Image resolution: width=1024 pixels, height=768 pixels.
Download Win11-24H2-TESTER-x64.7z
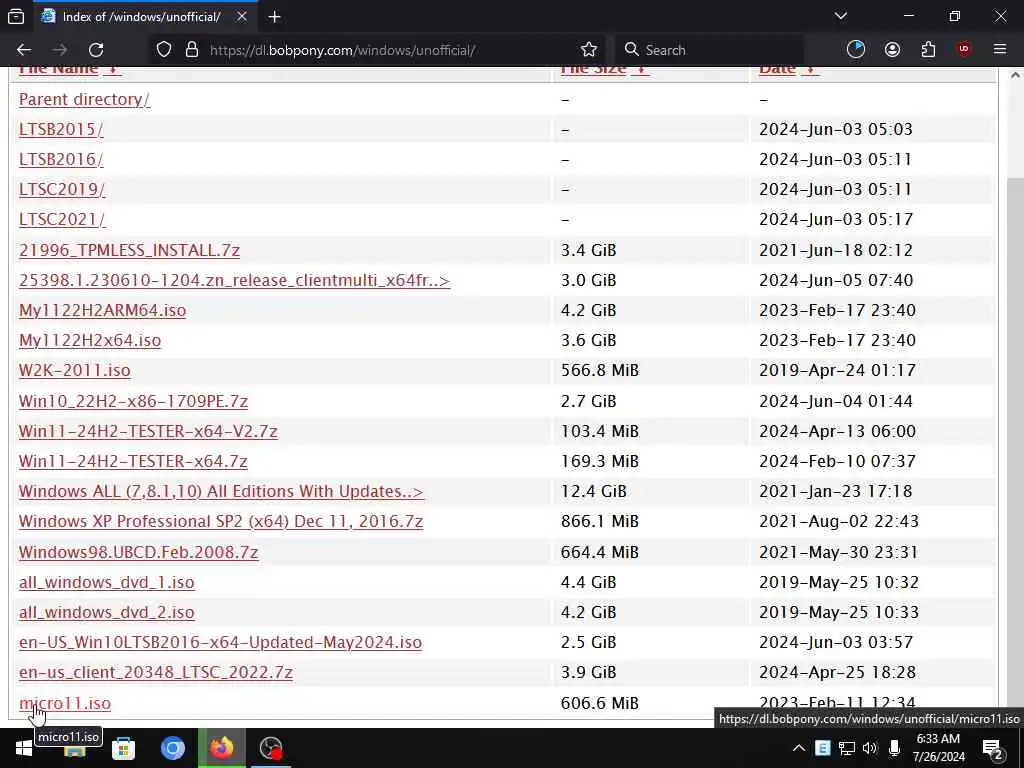[x=133, y=461]
